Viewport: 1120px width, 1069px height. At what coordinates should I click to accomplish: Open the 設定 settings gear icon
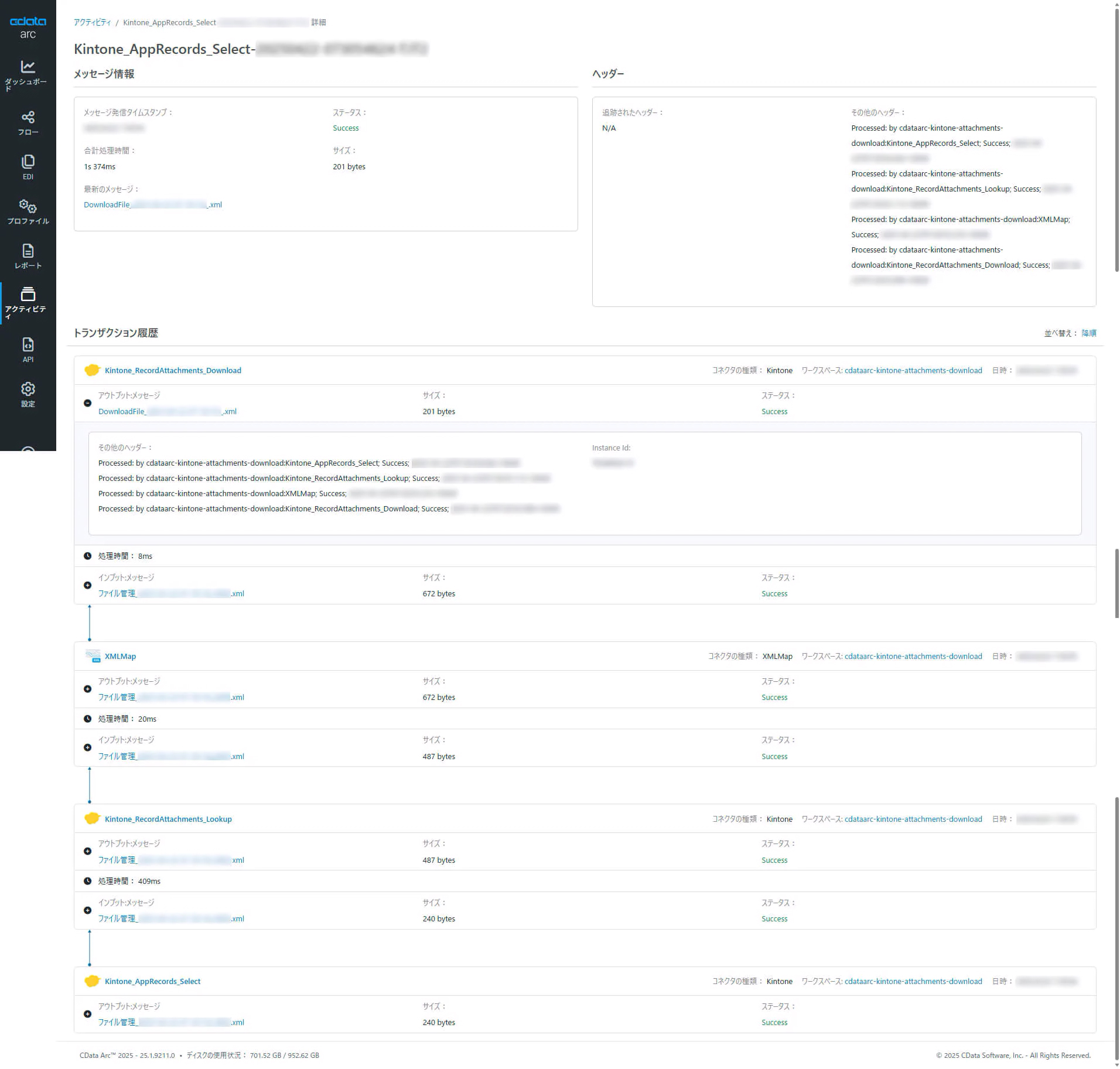[28, 389]
